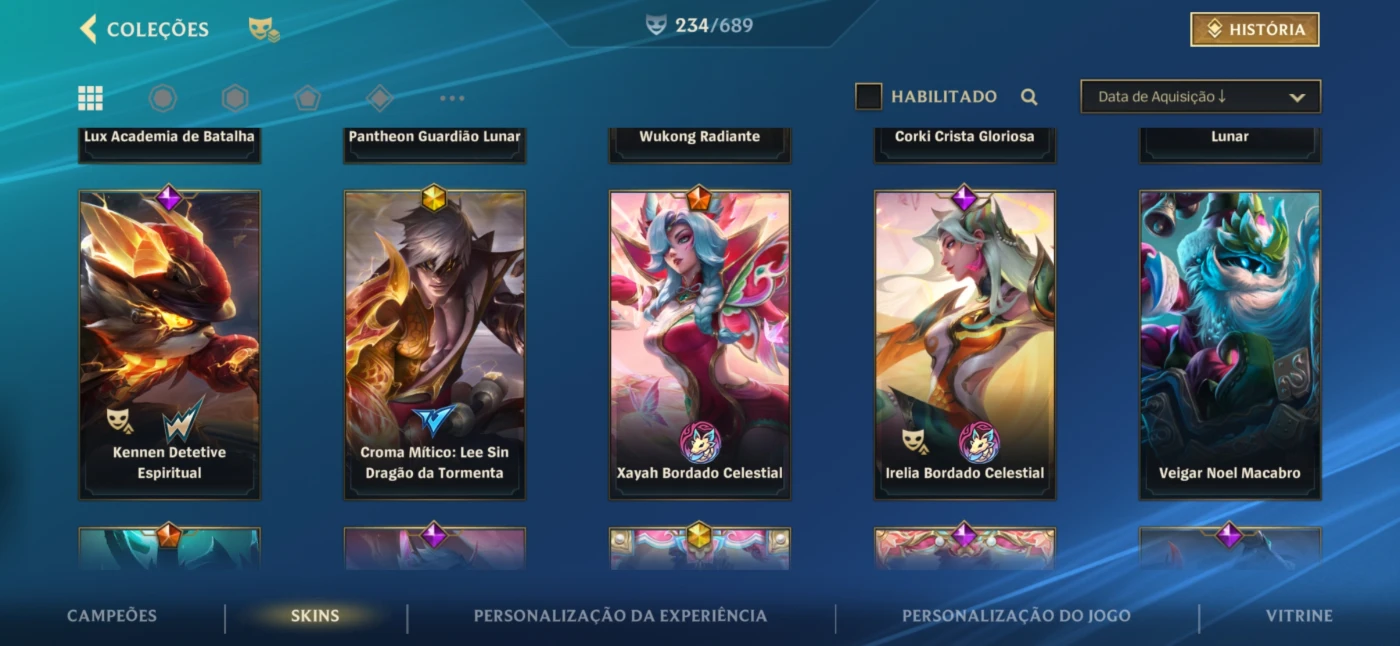Filter by hexagon rarity gem icon

(235, 98)
